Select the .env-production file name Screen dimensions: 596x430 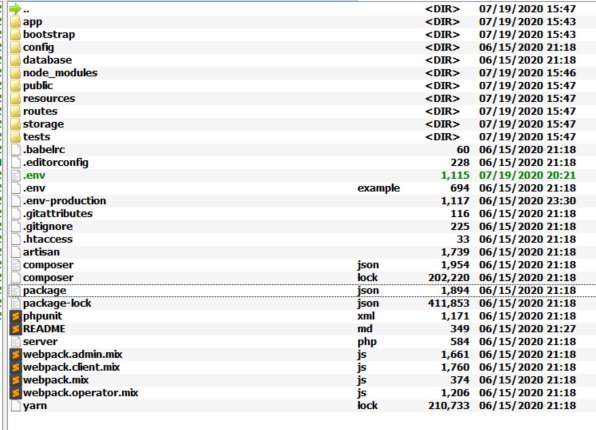pyautogui.click(x=65, y=201)
